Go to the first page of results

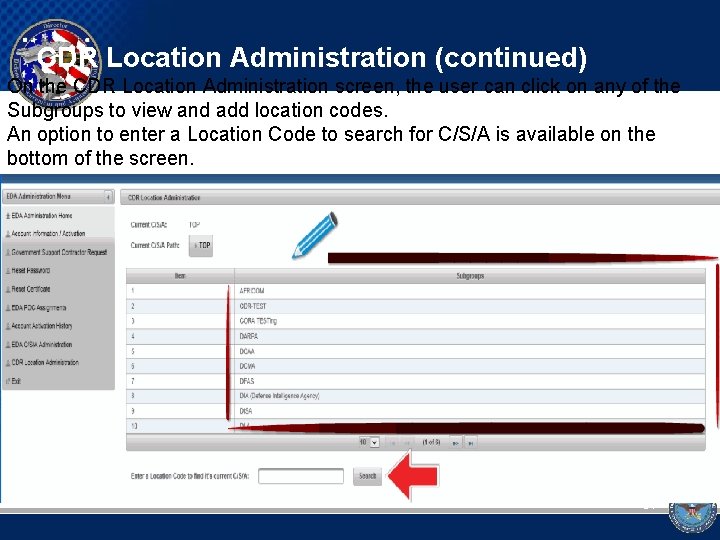[393, 443]
